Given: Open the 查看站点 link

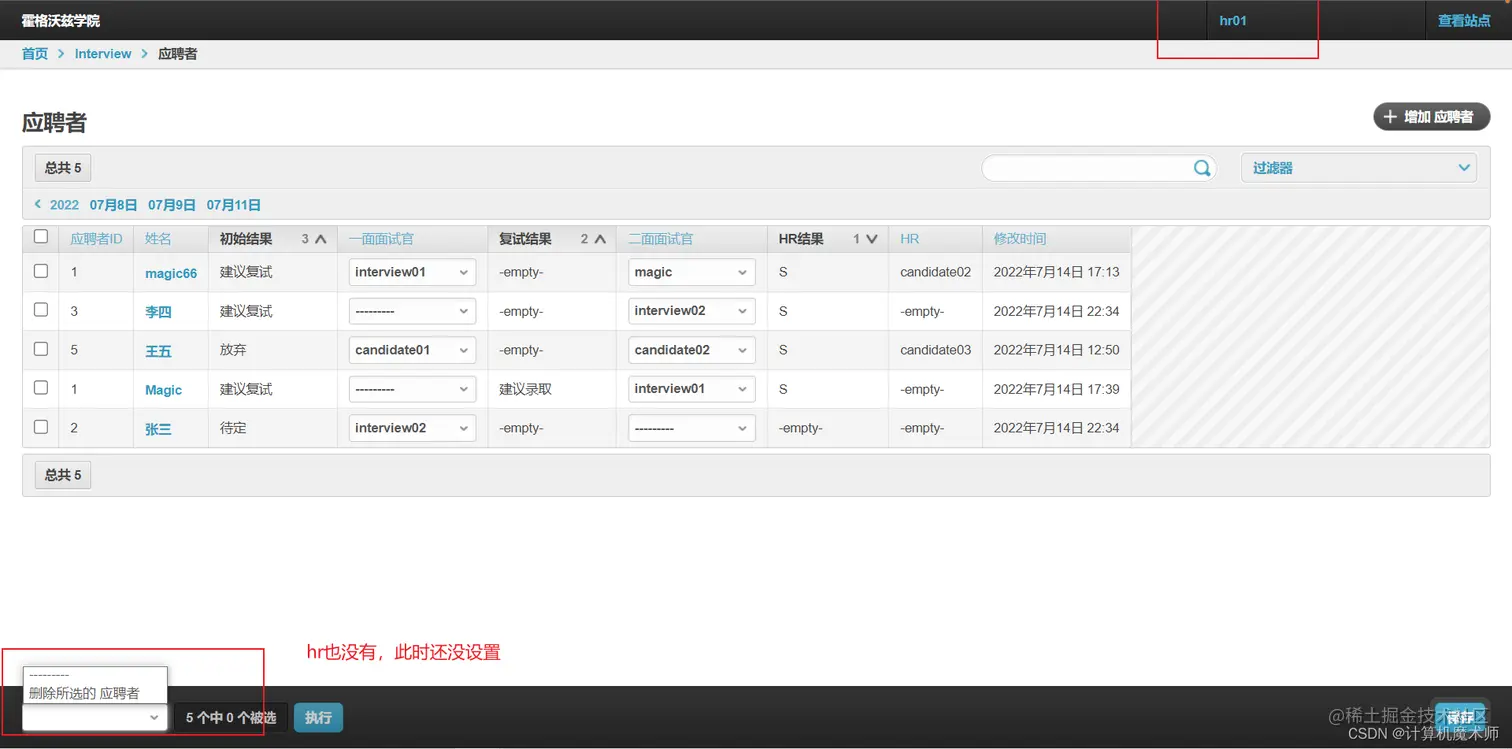Looking at the screenshot, I should coord(1464,20).
